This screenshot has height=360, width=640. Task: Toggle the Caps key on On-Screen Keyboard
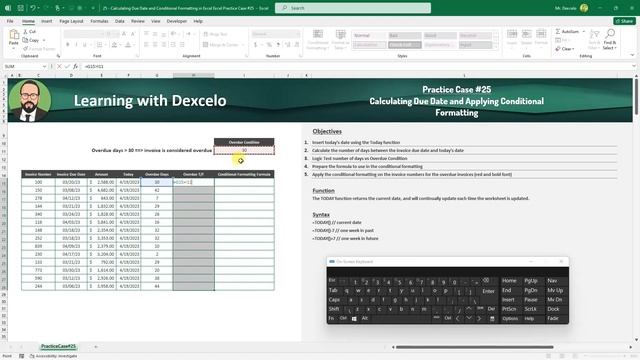(334, 300)
